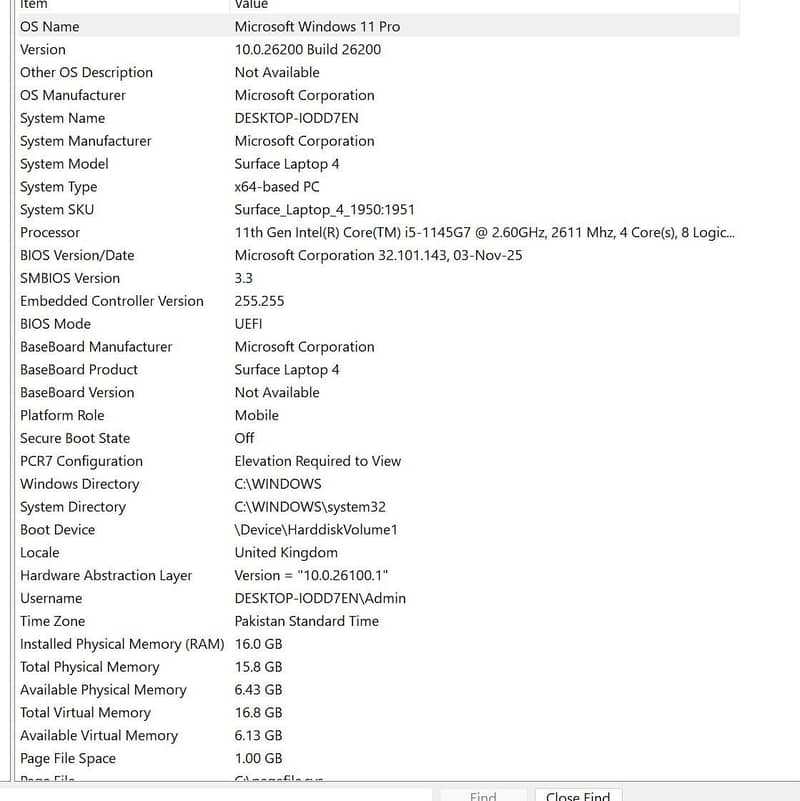Screen dimensions: 800x801
Task: Select the System SKU label
Action: coord(57,210)
